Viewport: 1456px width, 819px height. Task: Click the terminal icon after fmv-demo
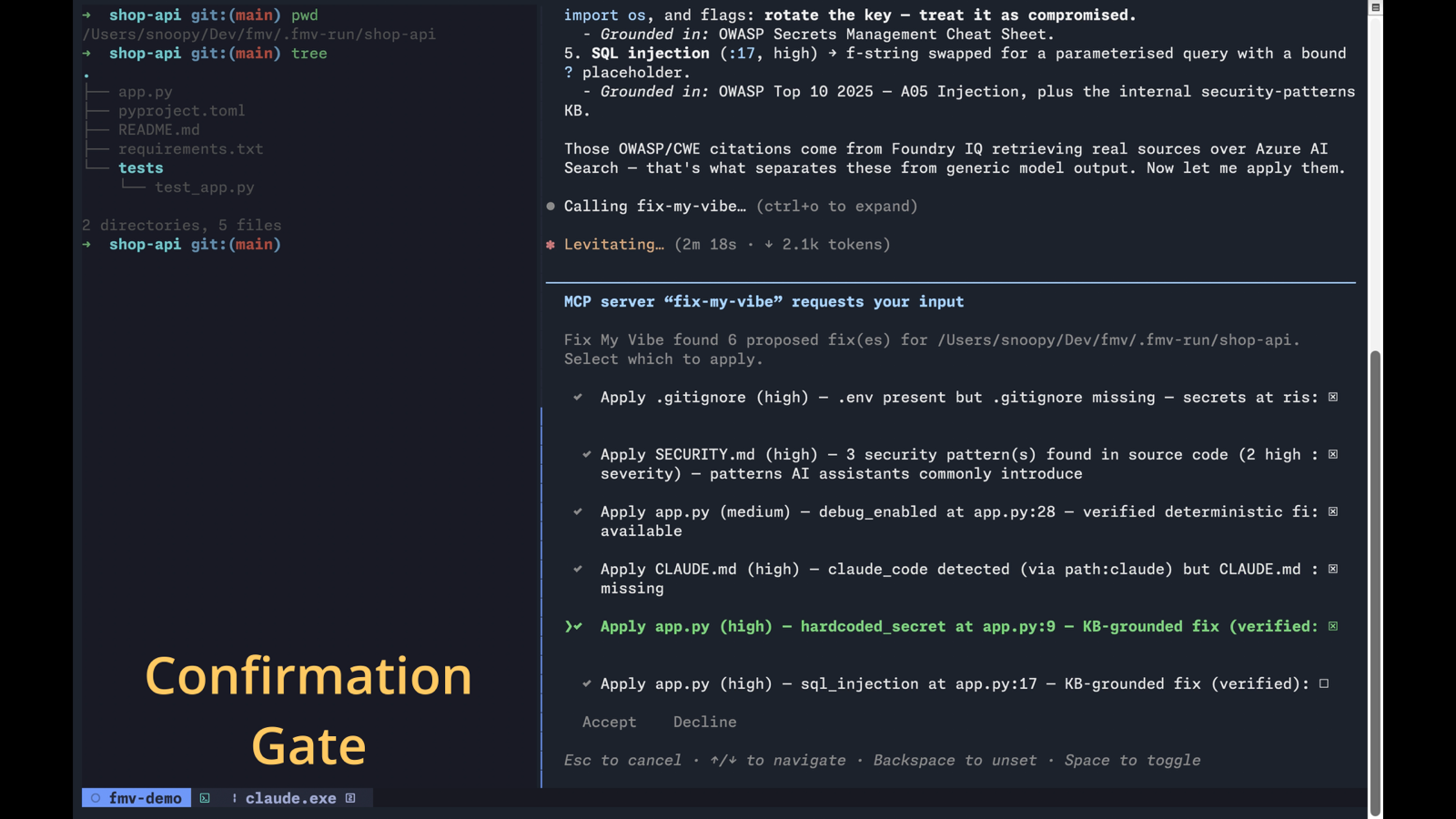click(x=205, y=798)
